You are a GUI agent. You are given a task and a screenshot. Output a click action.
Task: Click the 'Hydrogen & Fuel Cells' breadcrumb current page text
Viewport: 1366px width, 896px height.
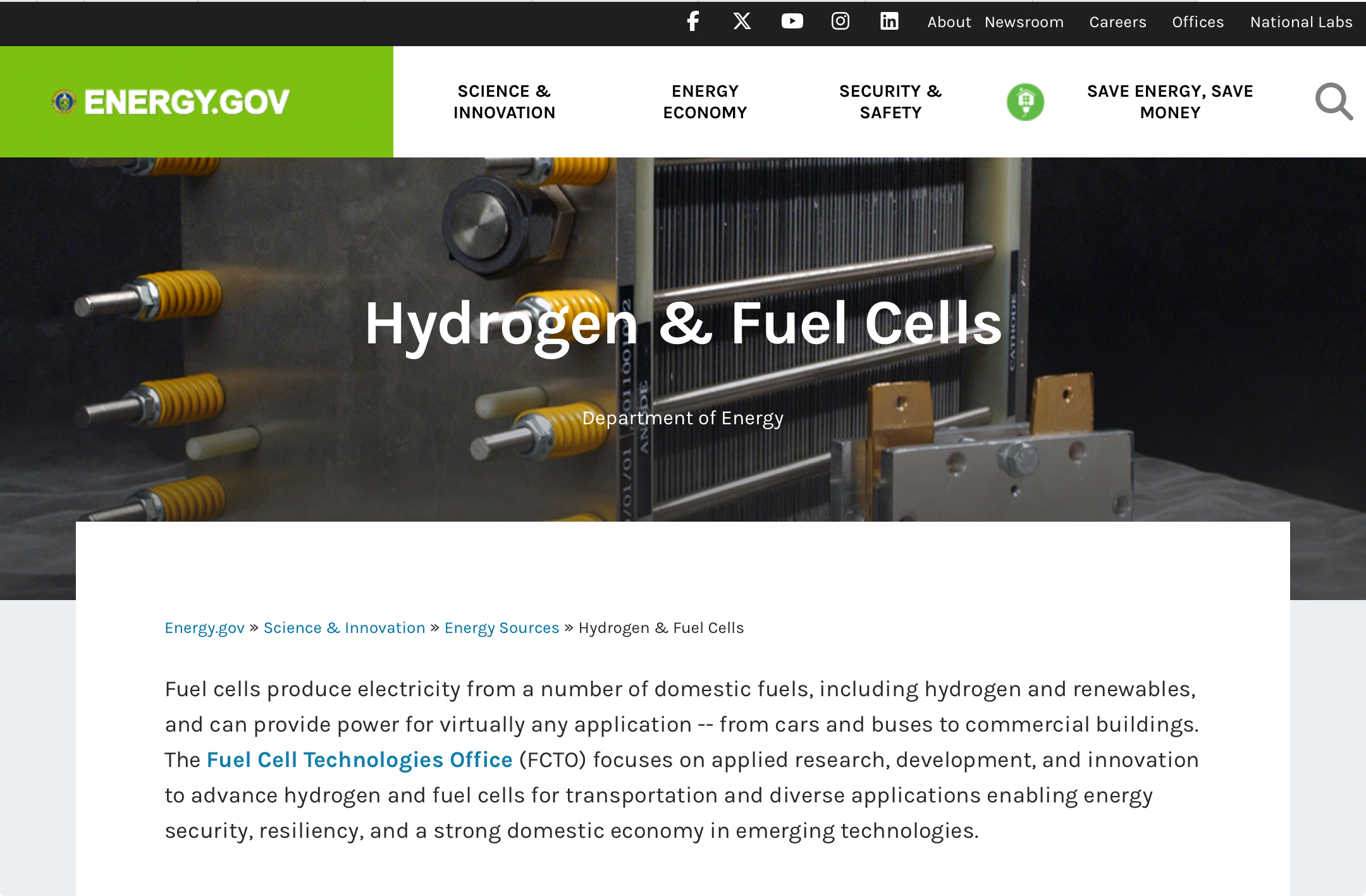pyautogui.click(x=661, y=628)
